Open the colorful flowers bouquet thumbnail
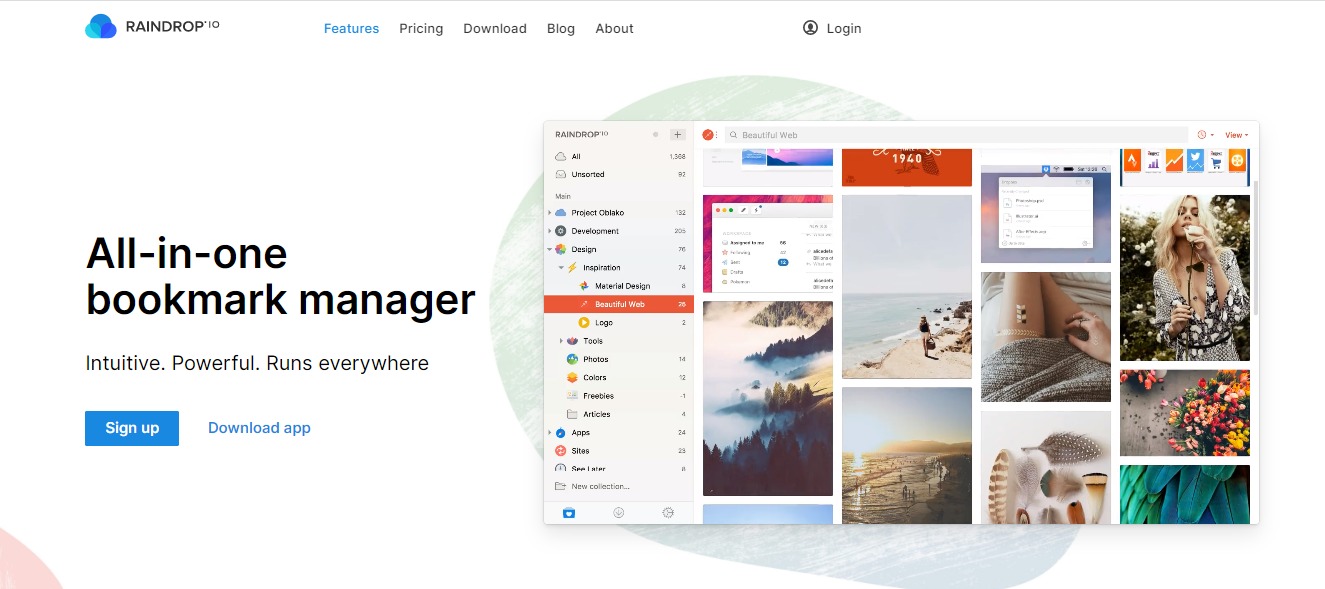Image resolution: width=1325 pixels, height=589 pixels. pyautogui.click(x=1185, y=413)
